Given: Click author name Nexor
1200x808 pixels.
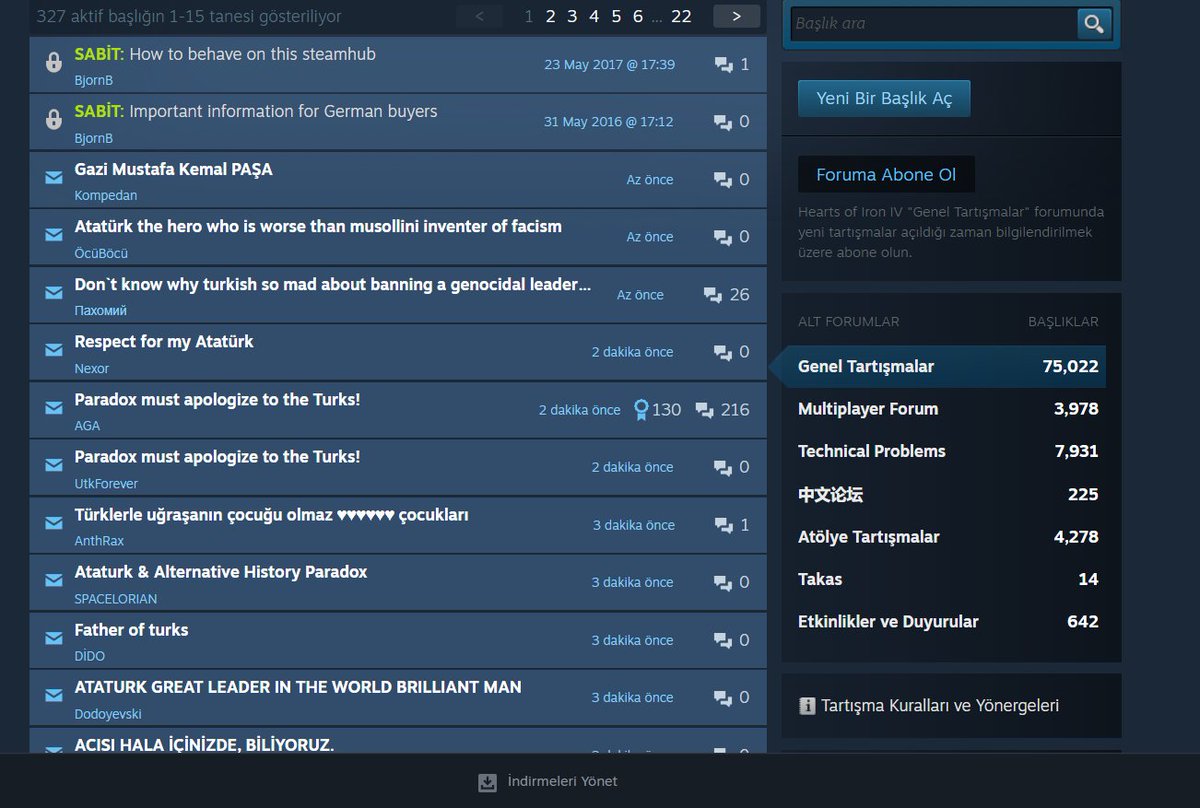Looking at the screenshot, I should pos(92,368).
